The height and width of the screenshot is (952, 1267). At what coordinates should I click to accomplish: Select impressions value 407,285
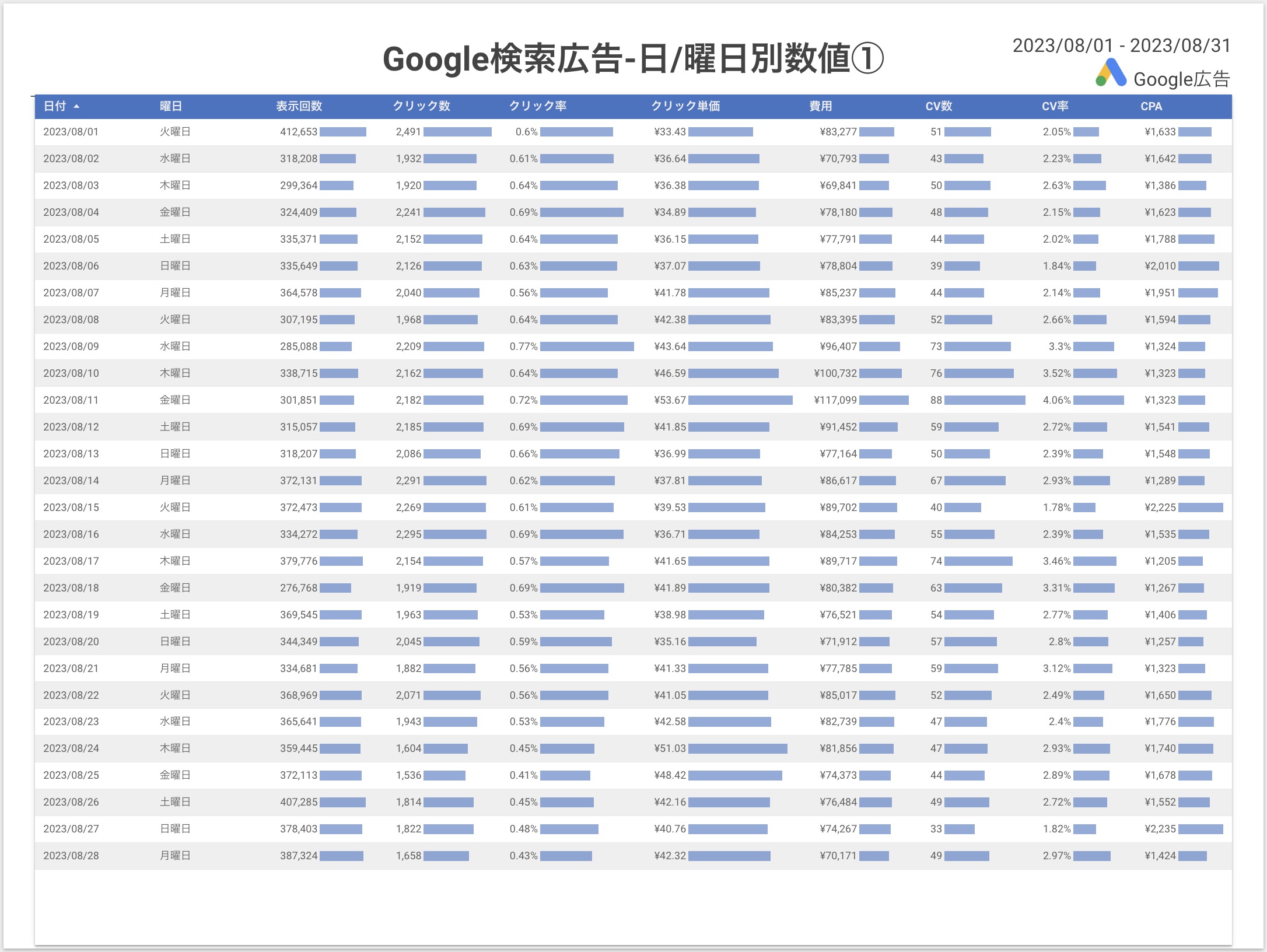[299, 802]
